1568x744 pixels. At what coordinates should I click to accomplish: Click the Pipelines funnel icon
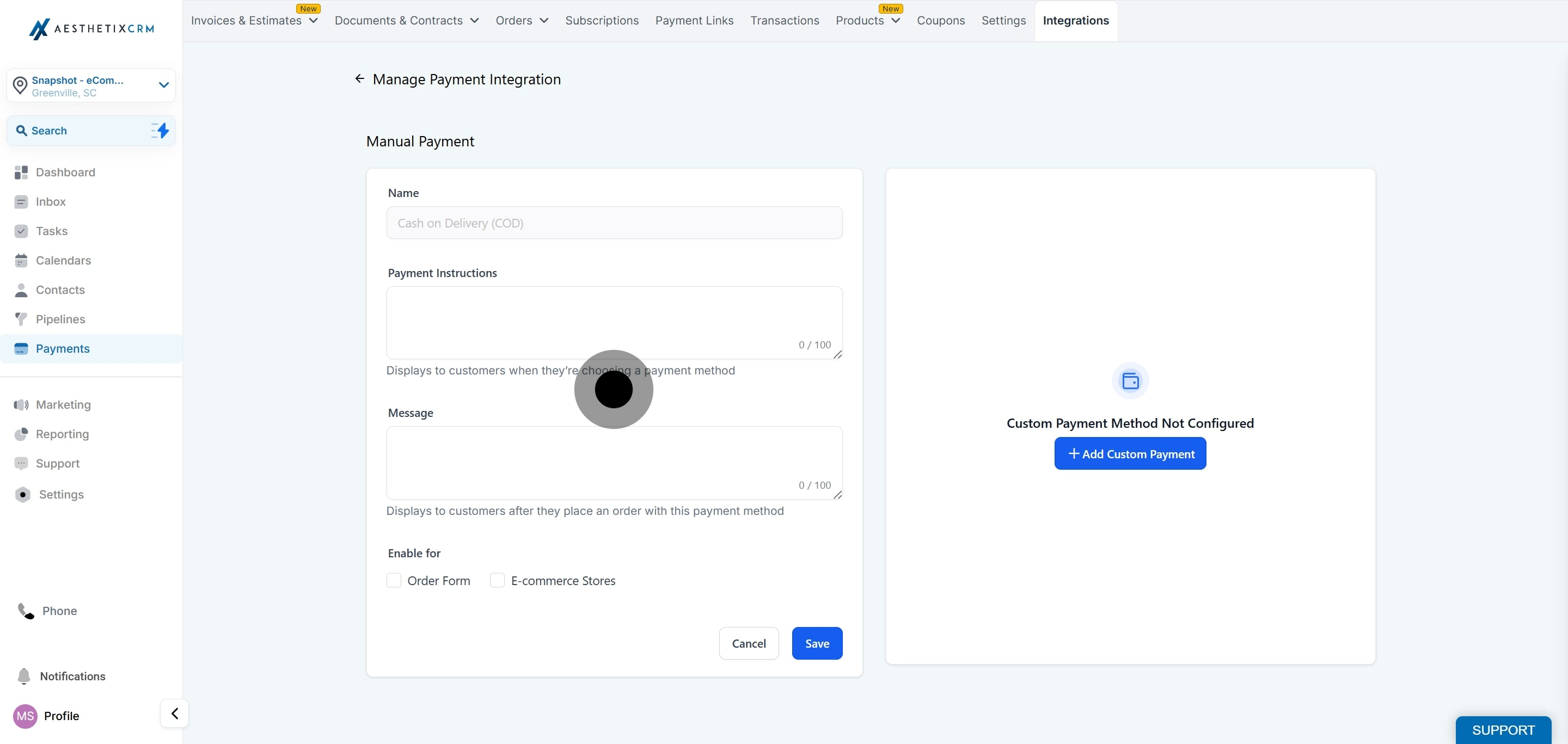(21, 319)
